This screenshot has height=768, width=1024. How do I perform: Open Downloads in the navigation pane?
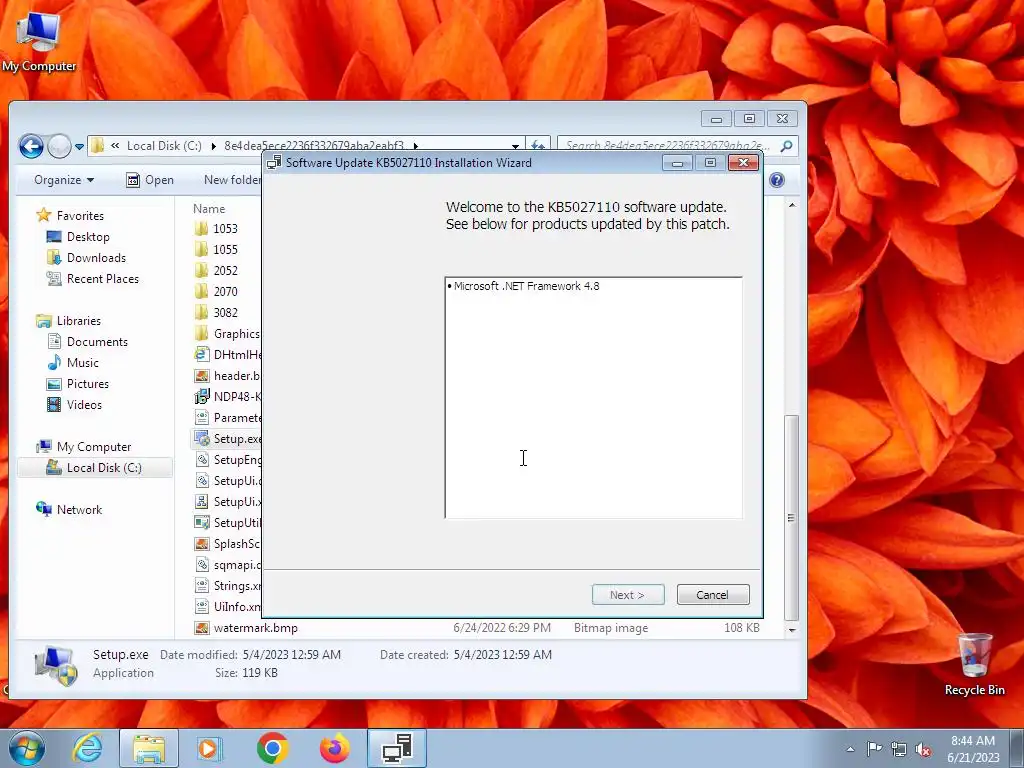86,257
